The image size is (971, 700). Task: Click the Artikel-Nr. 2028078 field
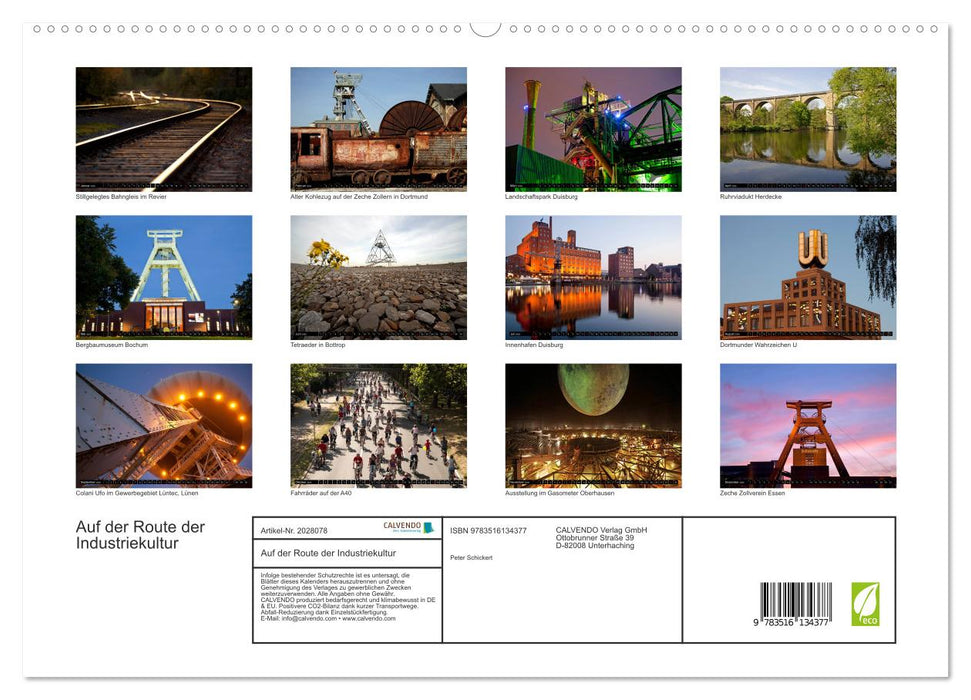pyautogui.click(x=295, y=530)
